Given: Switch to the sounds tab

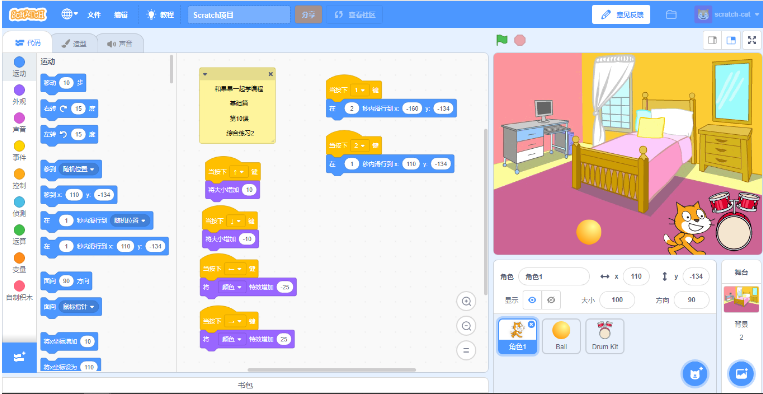Looking at the screenshot, I should point(120,44).
